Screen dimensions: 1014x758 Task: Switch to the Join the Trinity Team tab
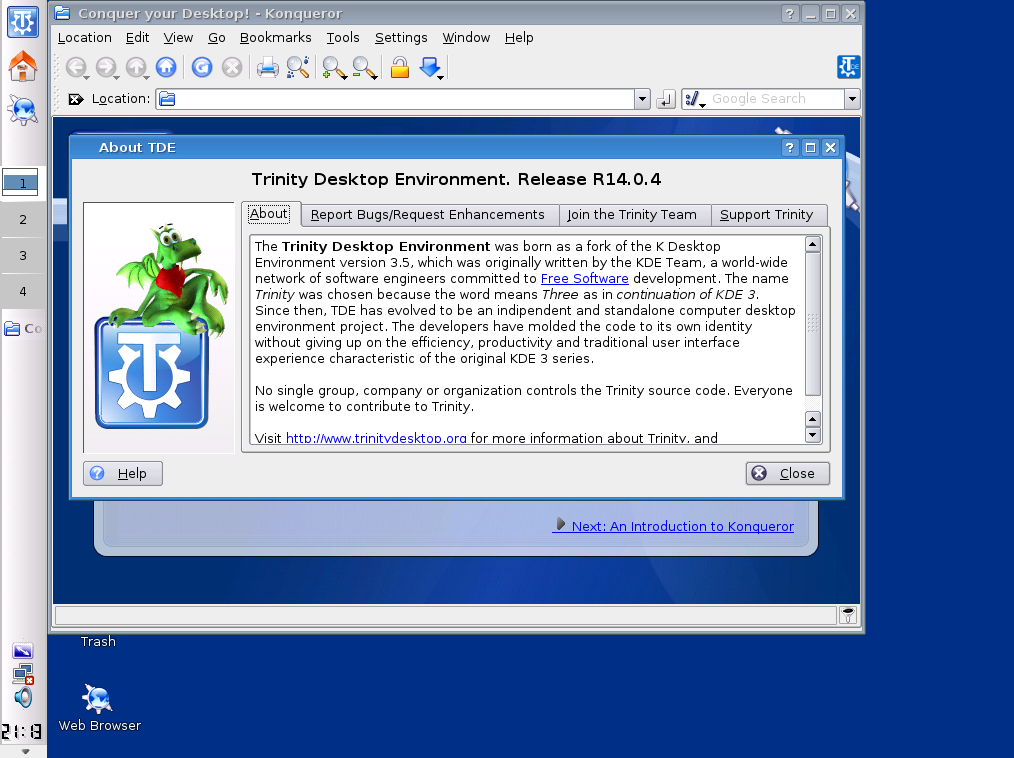point(634,215)
